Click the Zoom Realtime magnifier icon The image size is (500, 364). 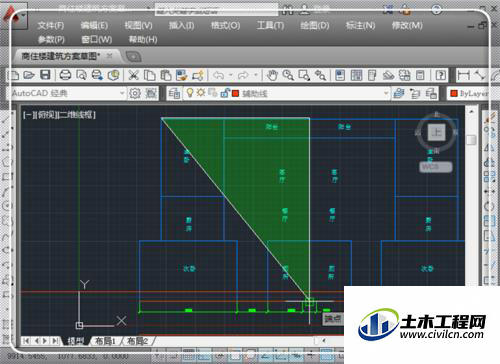click(x=288, y=75)
